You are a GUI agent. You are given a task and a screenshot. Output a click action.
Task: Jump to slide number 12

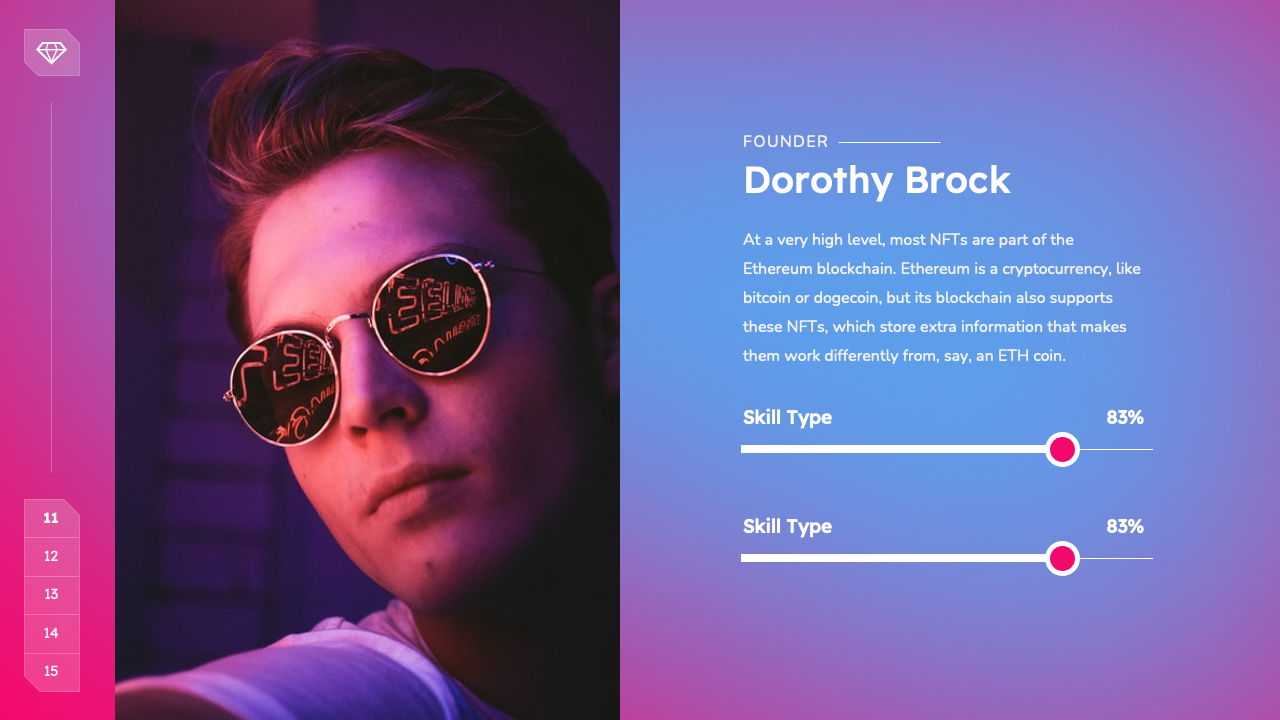coord(51,557)
